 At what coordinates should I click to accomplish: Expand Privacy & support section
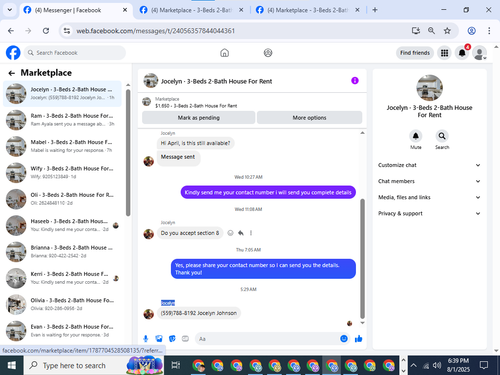[429, 213]
